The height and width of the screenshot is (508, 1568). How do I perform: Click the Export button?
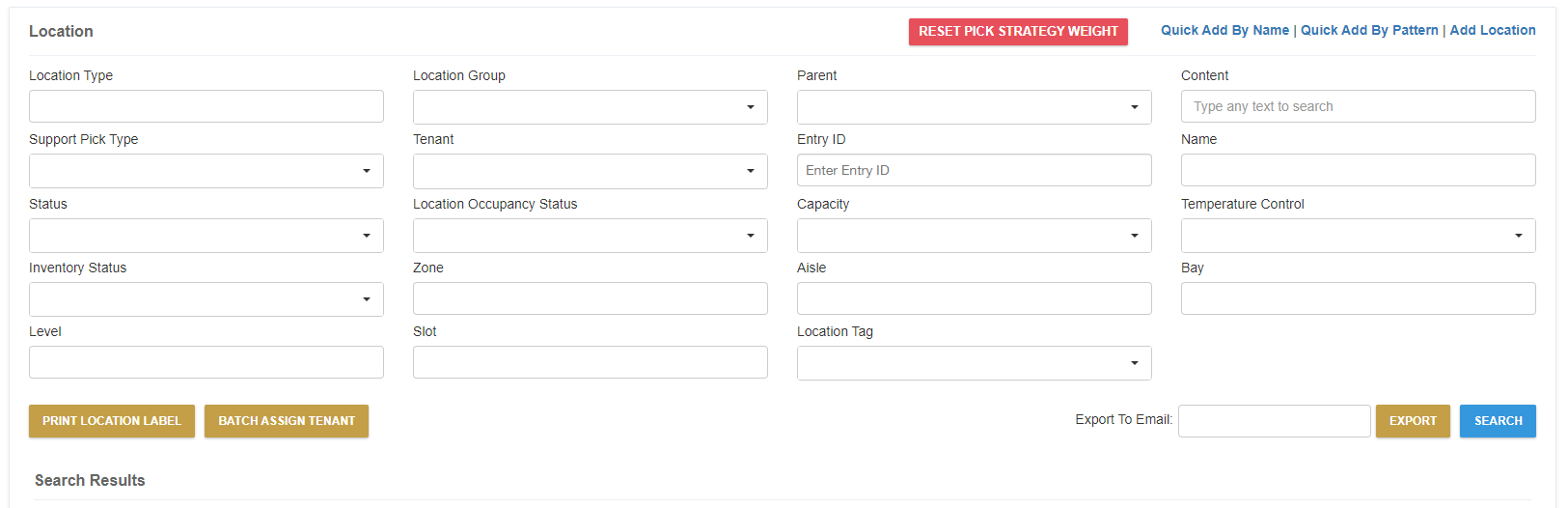pos(1413,421)
